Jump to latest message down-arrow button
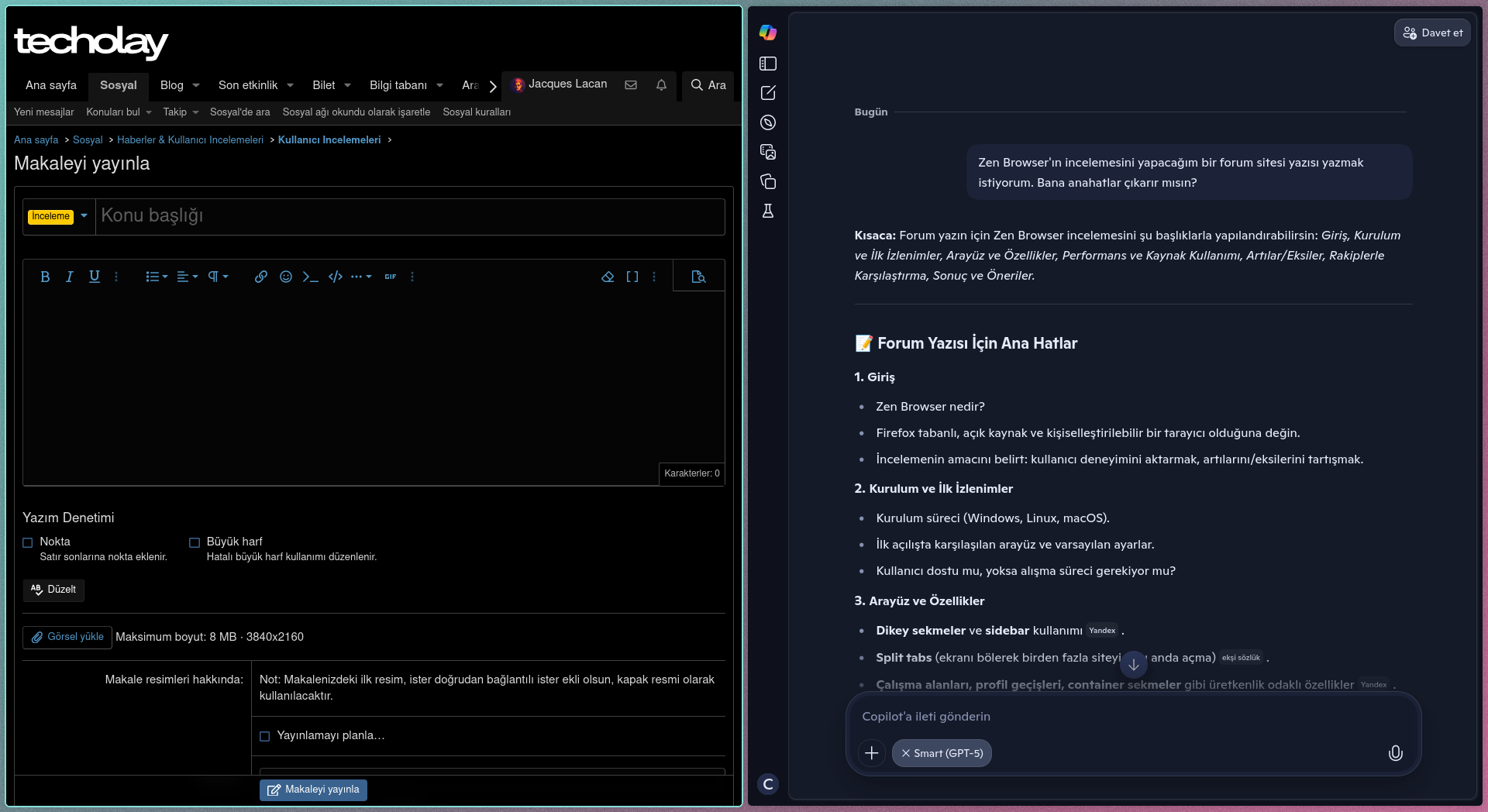 [1134, 665]
